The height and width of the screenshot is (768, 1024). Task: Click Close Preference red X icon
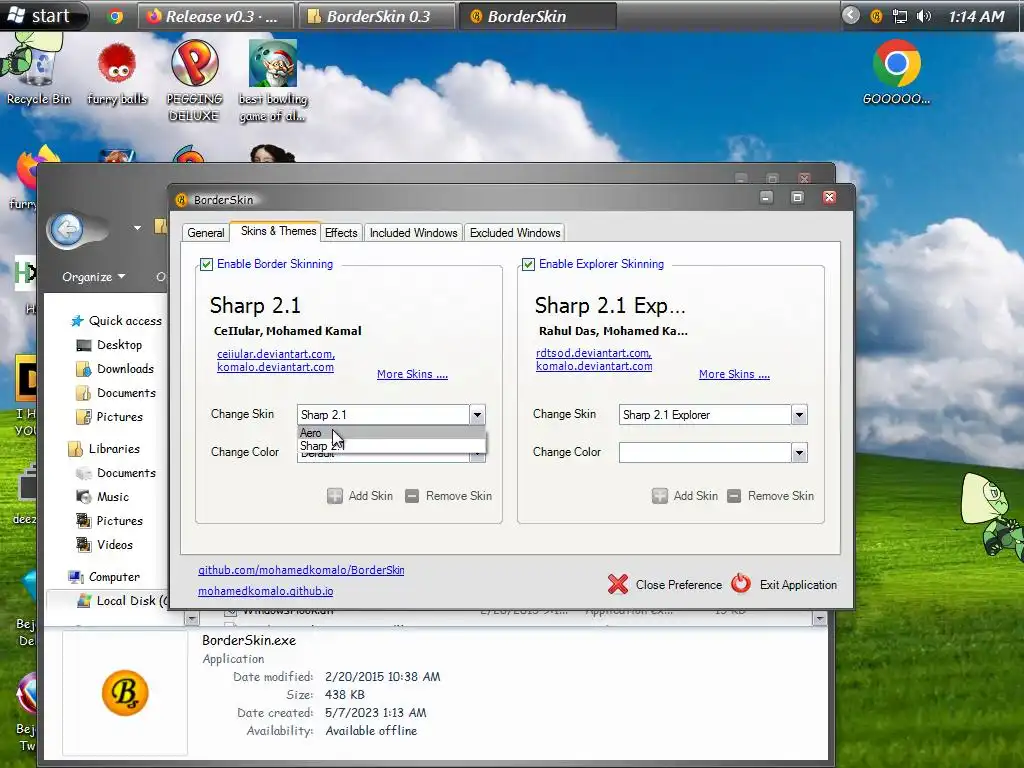coord(618,584)
